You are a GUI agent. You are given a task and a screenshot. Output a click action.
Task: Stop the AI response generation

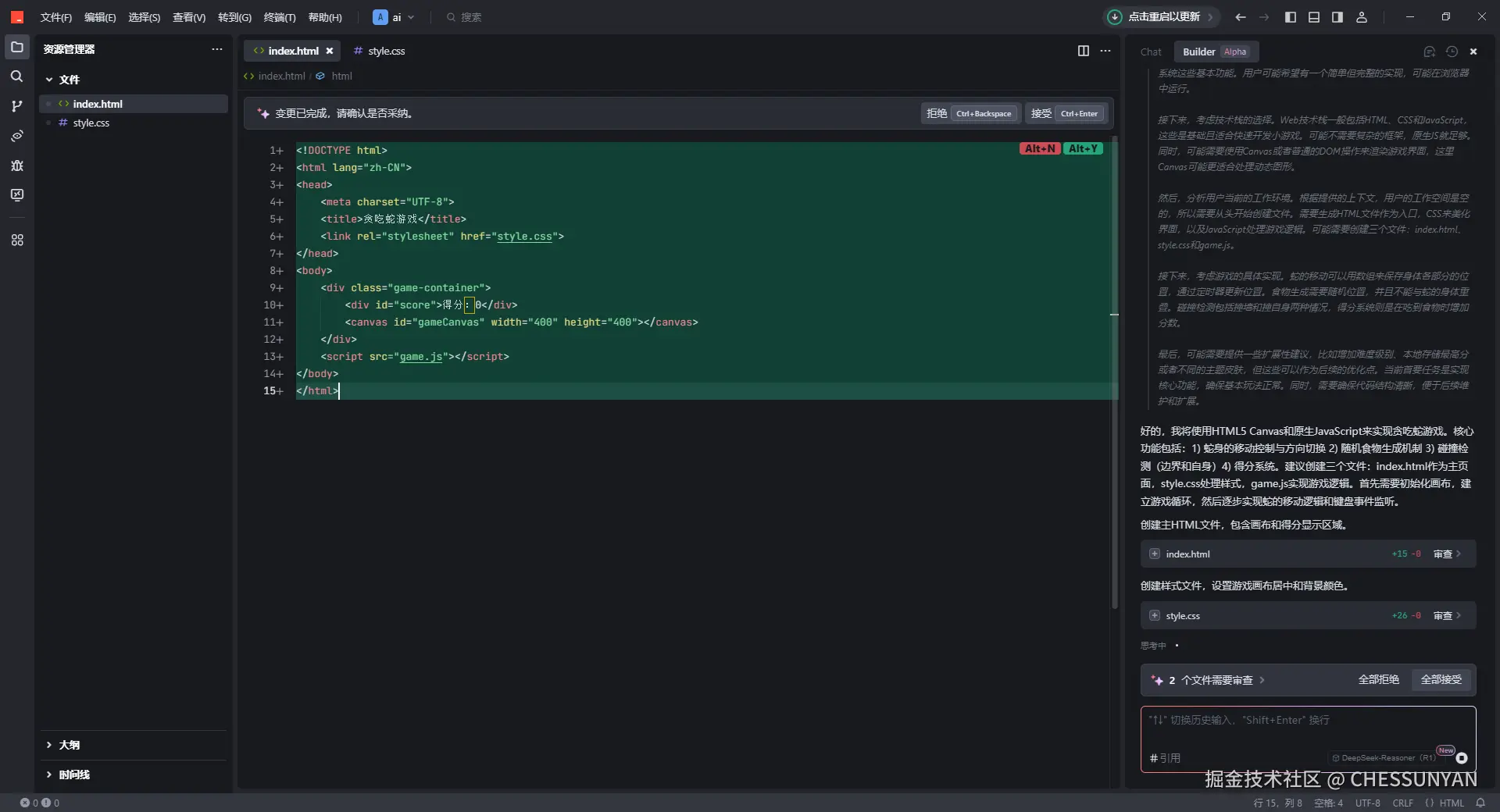pyautogui.click(x=1462, y=758)
